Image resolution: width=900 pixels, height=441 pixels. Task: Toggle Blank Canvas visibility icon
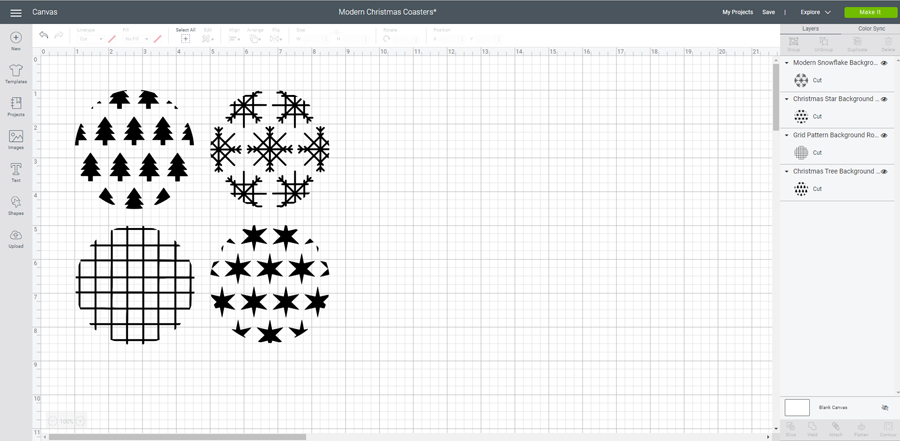pyautogui.click(x=885, y=407)
